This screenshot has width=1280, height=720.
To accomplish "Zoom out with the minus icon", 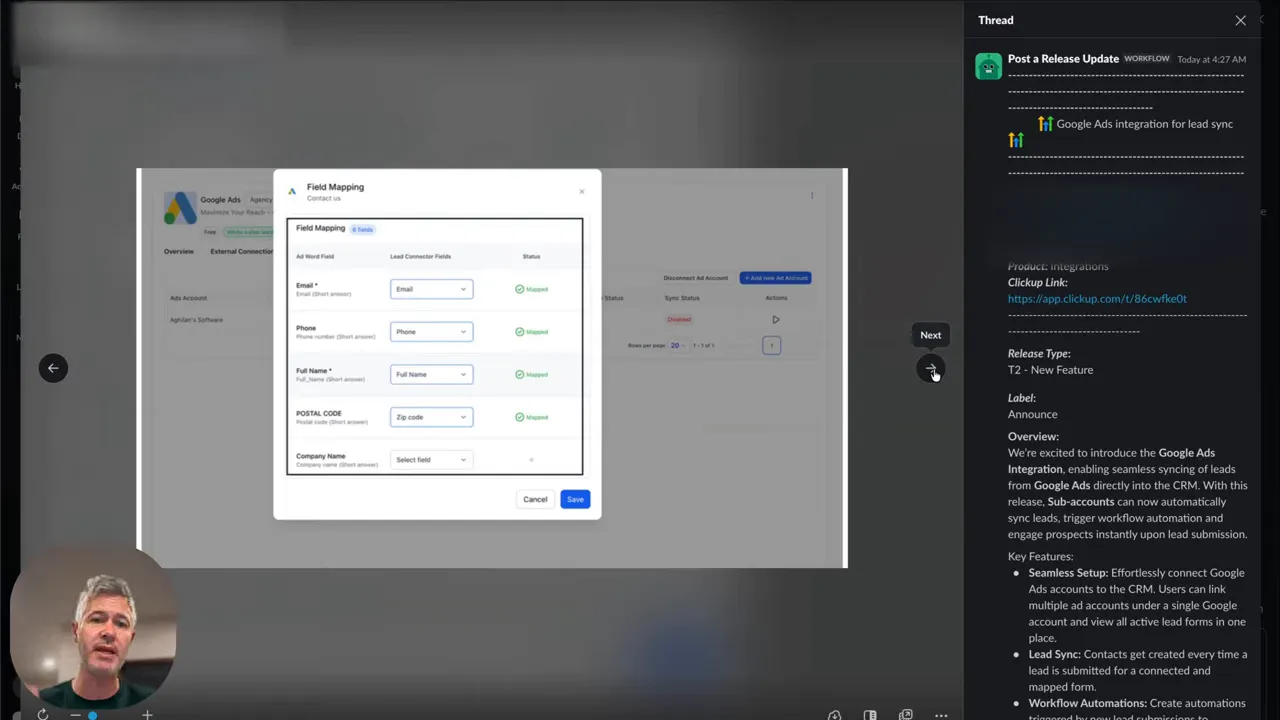I will tap(75, 715).
